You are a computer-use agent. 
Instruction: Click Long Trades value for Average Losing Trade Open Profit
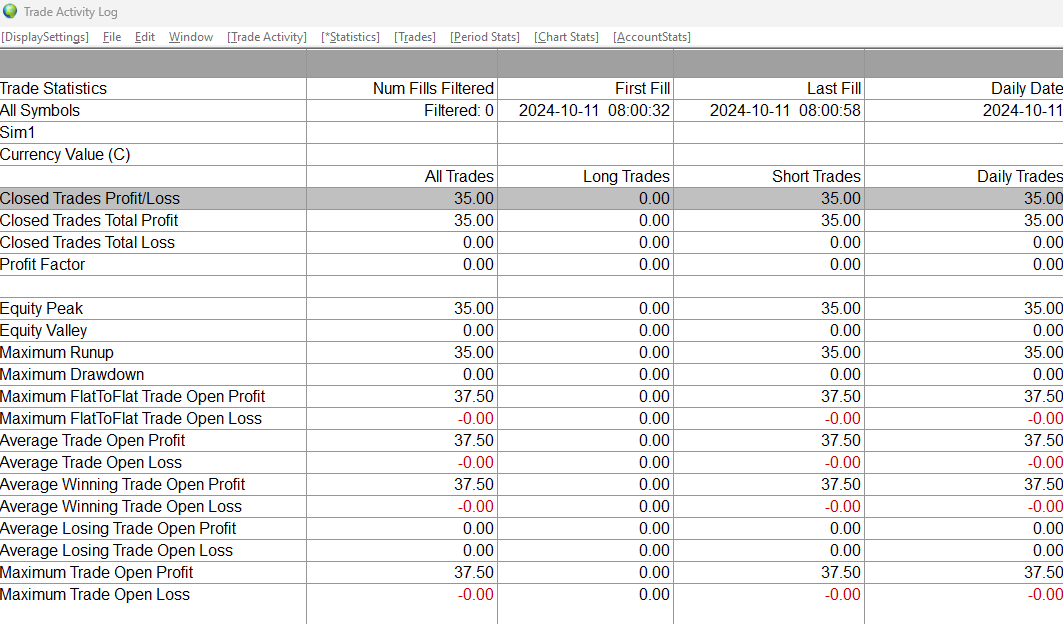(654, 528)
